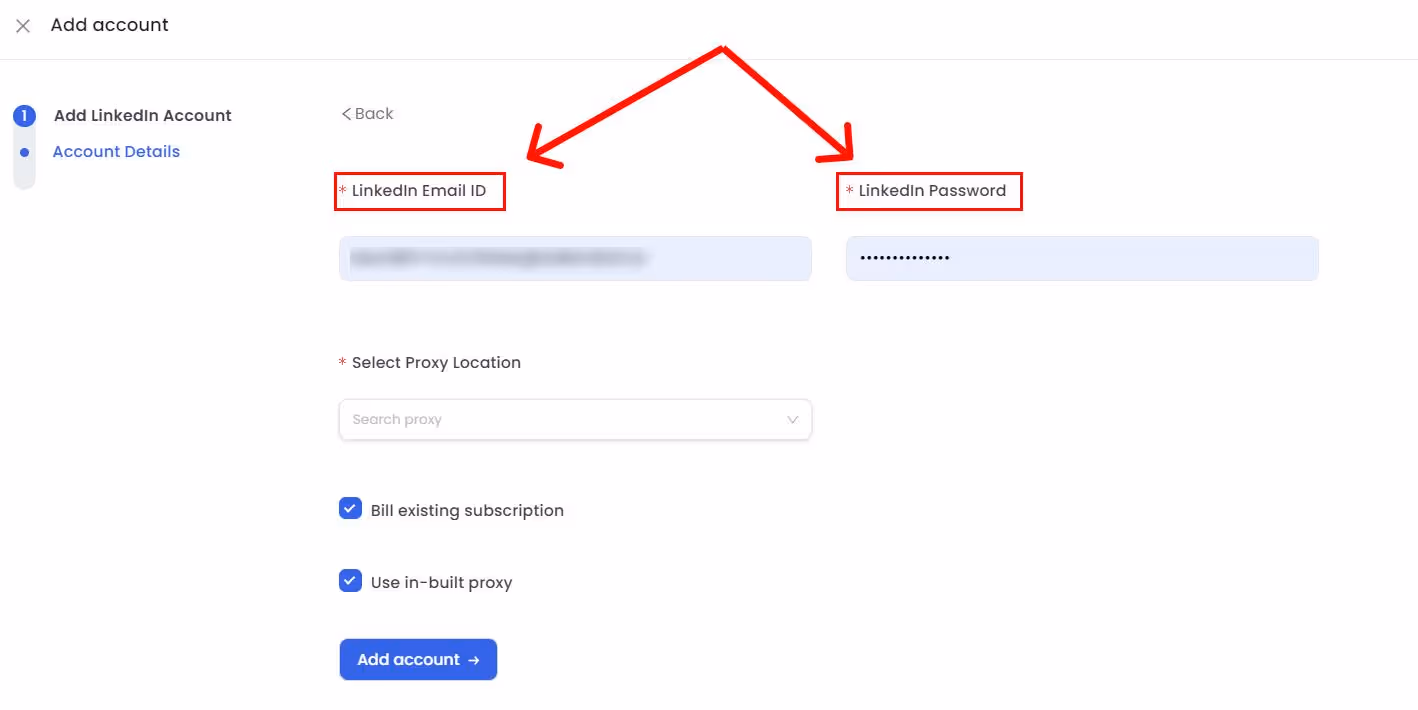Select the Account Details step

point(116,151)
